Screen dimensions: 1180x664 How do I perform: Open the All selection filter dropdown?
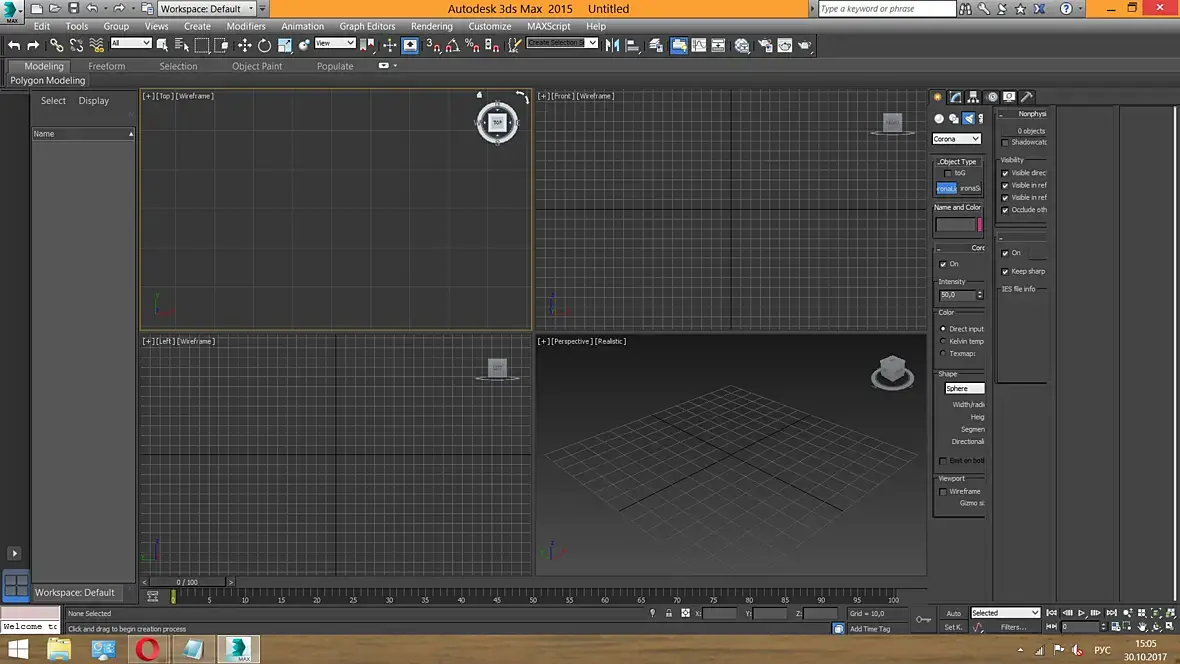click(131, 43)
